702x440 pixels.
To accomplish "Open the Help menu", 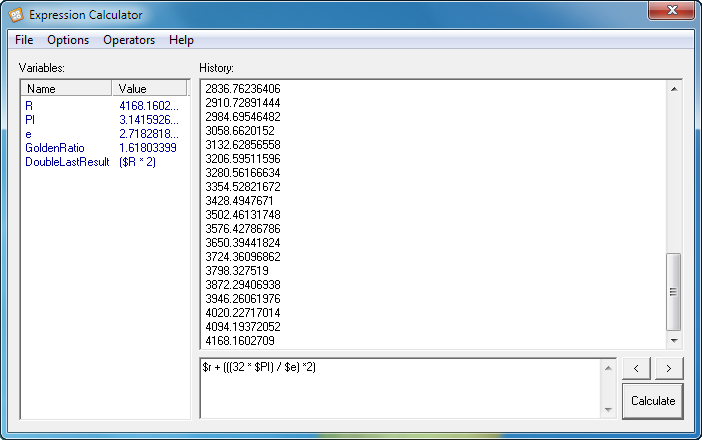I will click(181, 40).
